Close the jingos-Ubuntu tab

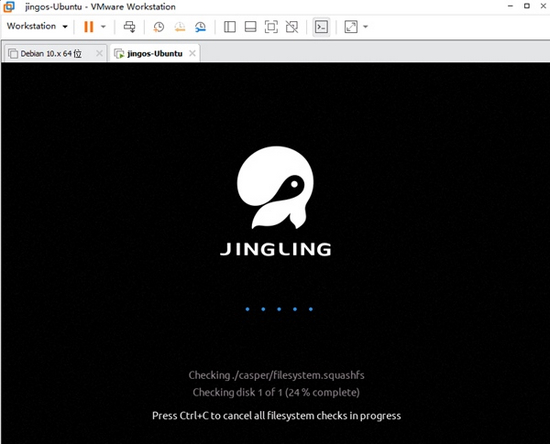pos(192,53)
